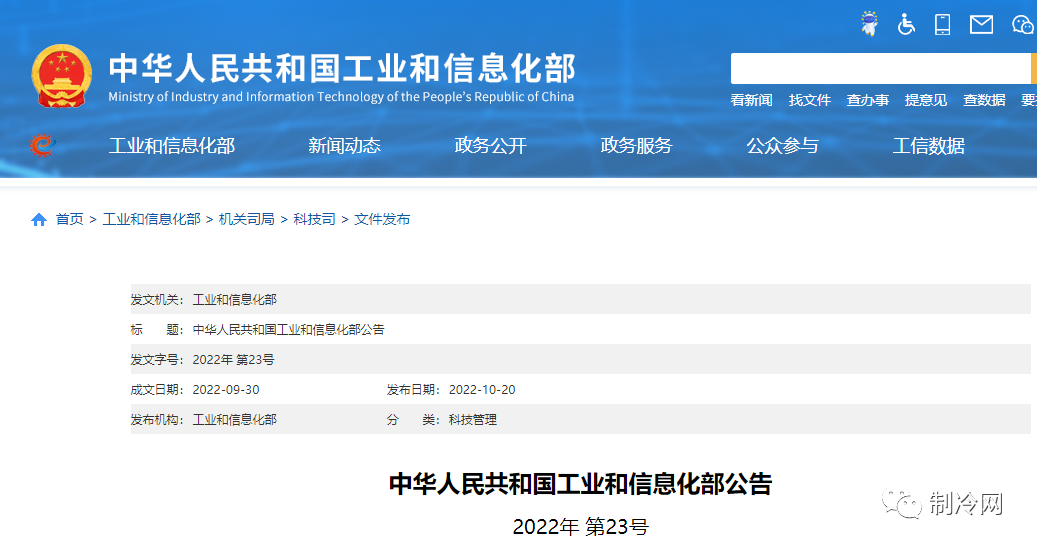Open 公众参与 navigation menu
This screenshot has height=549, width=1037.
(782, 146)
